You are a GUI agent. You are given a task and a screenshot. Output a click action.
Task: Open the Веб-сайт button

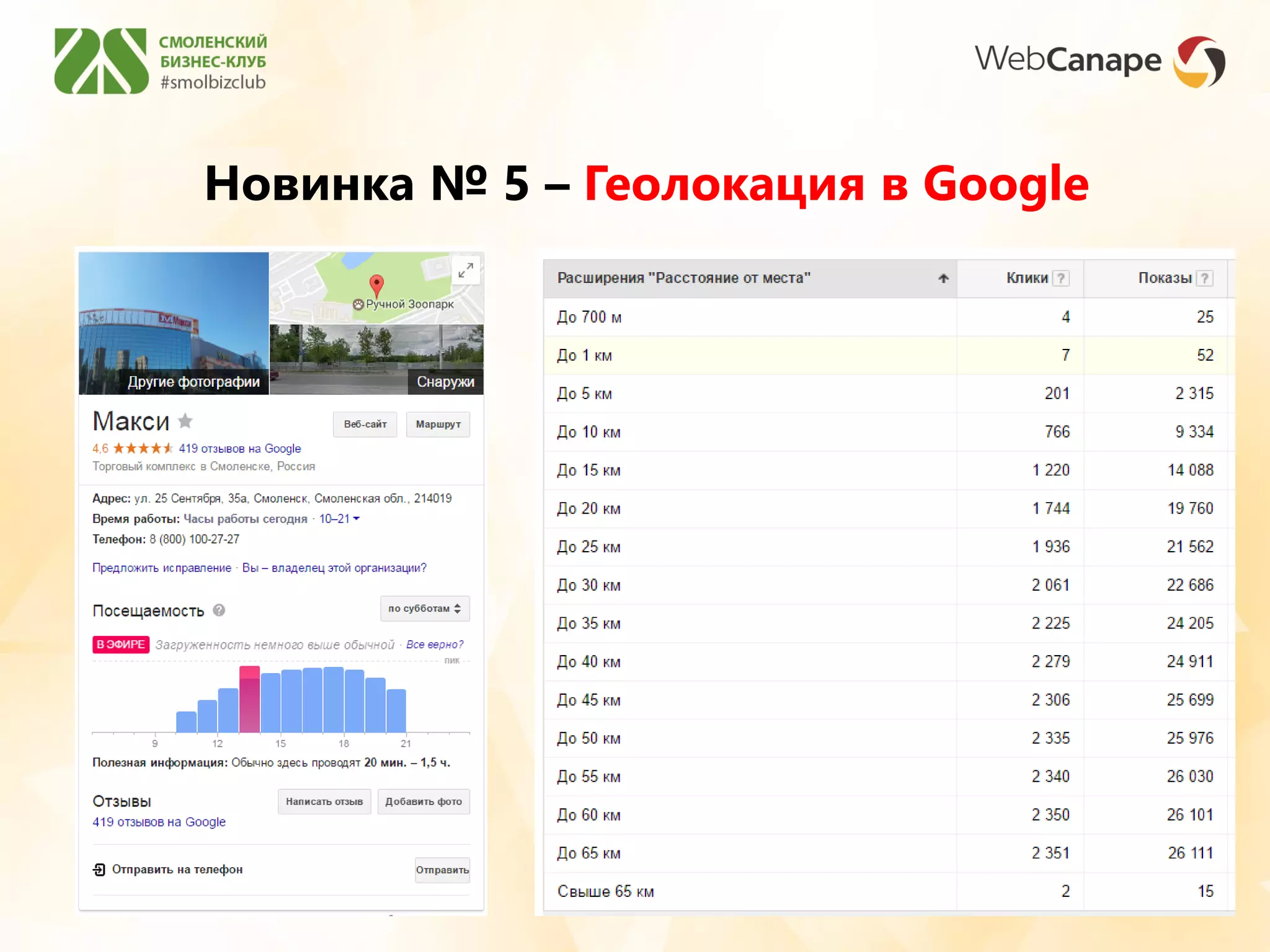click(365, 425)
